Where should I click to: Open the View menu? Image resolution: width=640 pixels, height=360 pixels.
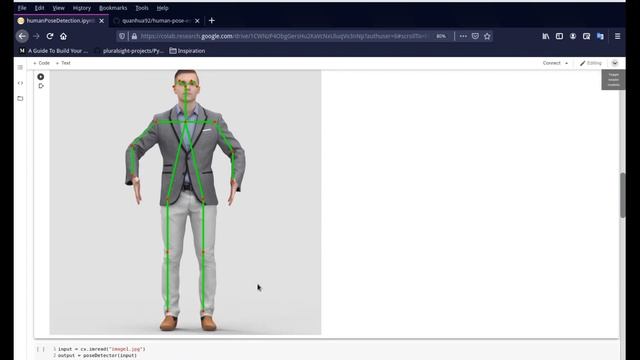coord(58,8)
